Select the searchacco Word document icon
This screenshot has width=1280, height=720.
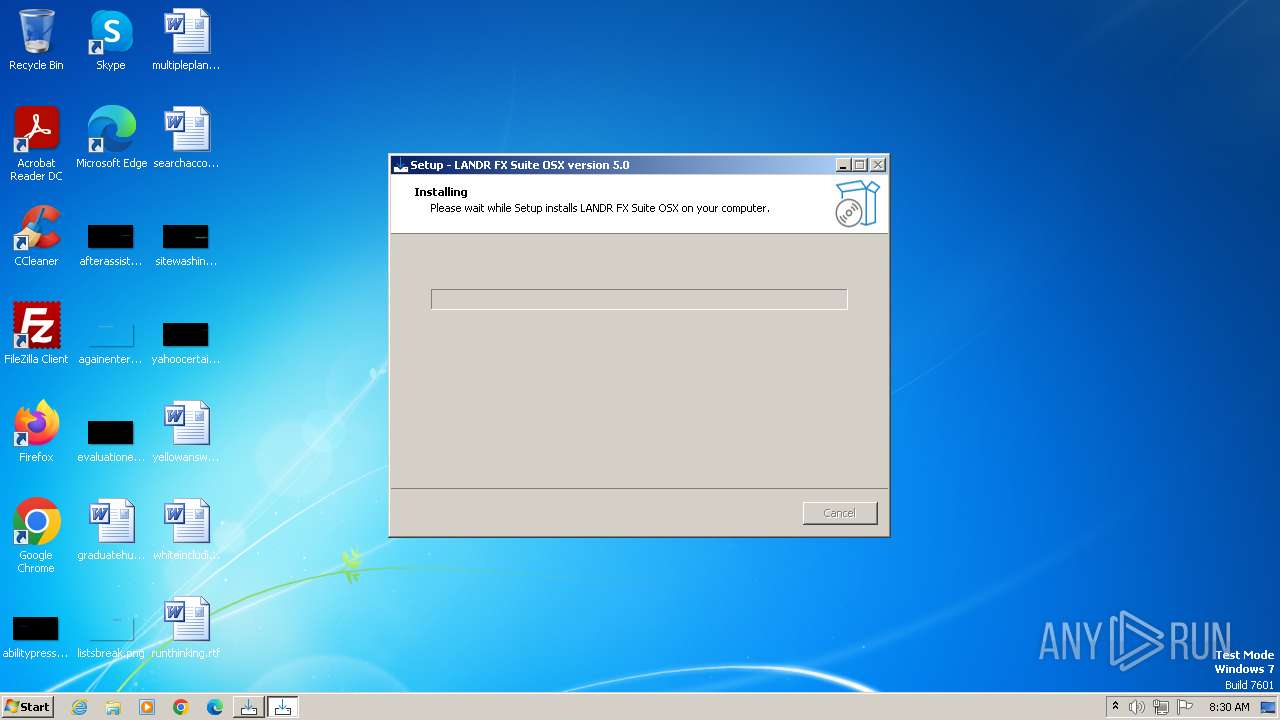(186, 139)
